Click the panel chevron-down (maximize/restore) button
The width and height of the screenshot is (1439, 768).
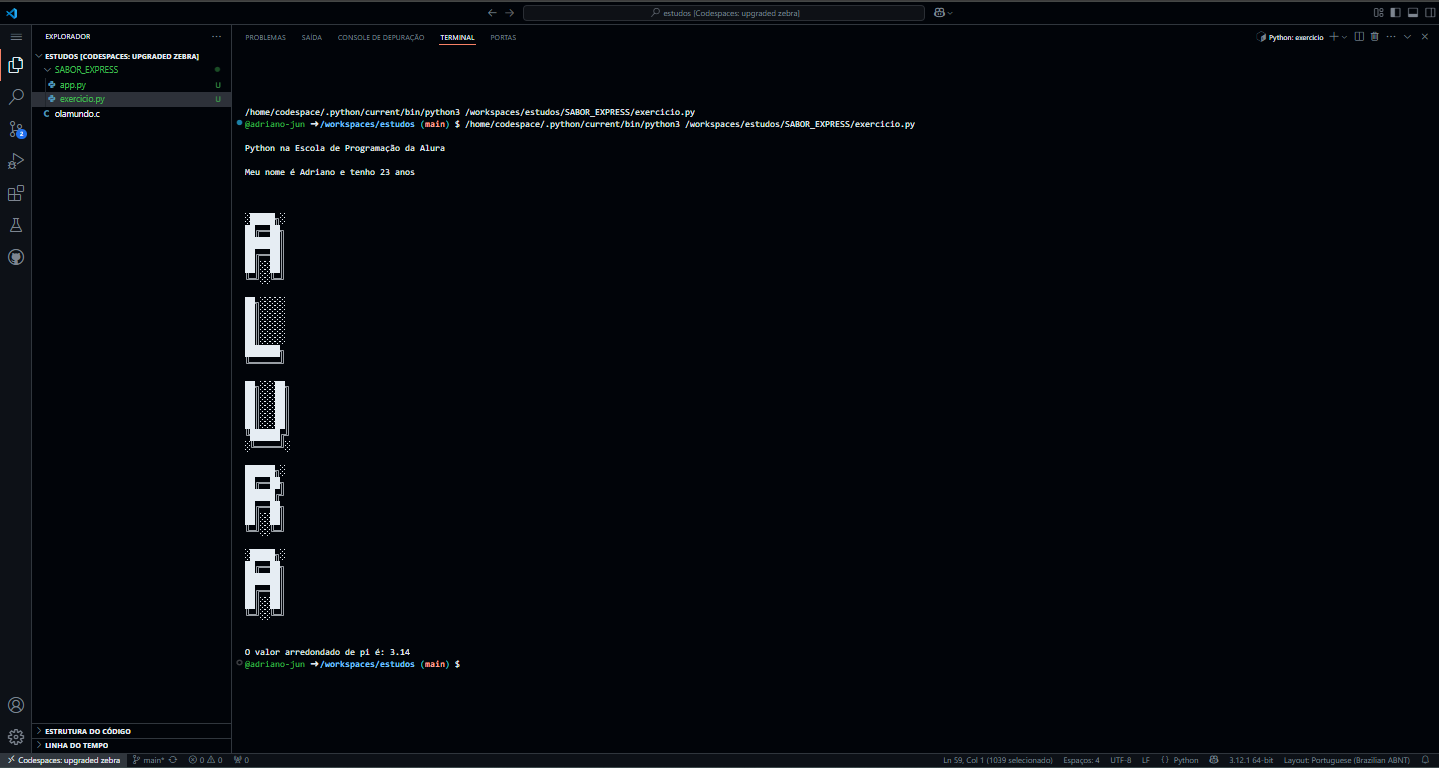point(1407,36)
